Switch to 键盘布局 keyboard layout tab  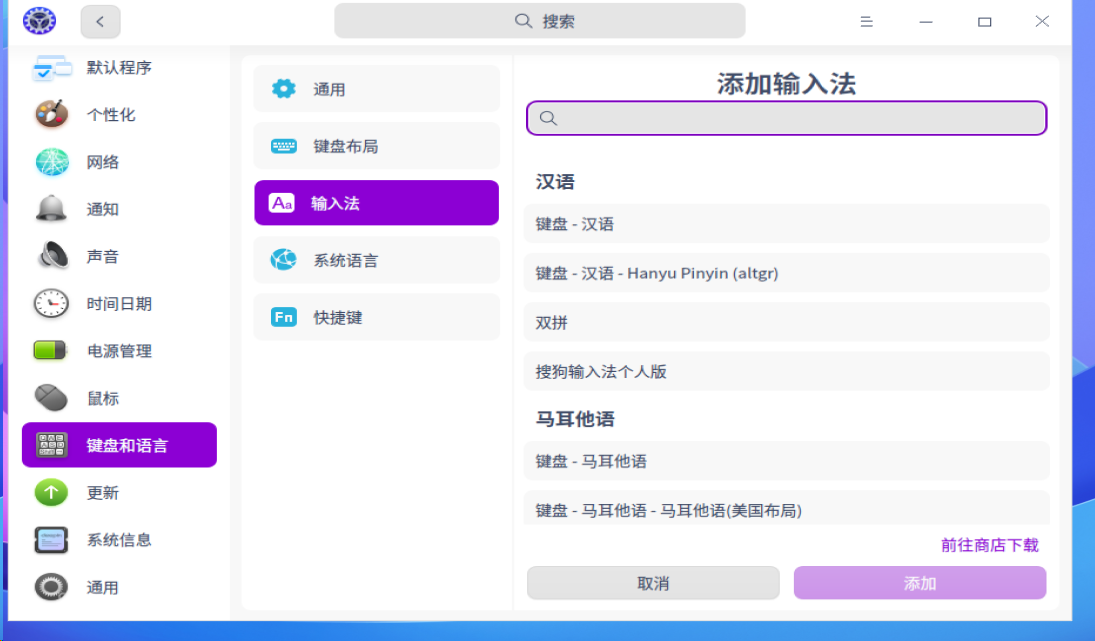click(x=376, y=146)
